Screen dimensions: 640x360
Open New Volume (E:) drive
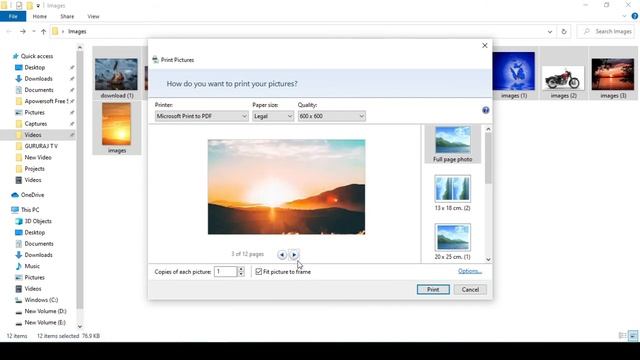45,322
